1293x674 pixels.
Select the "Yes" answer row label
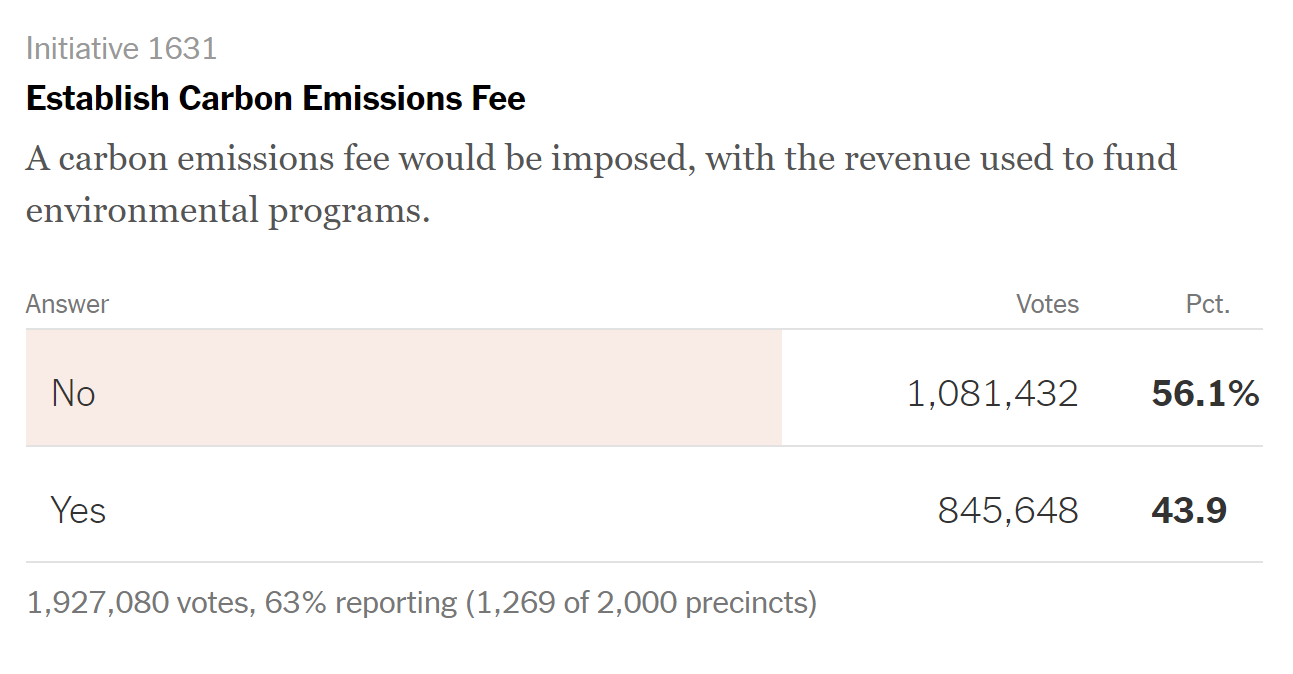pos(78,510)
